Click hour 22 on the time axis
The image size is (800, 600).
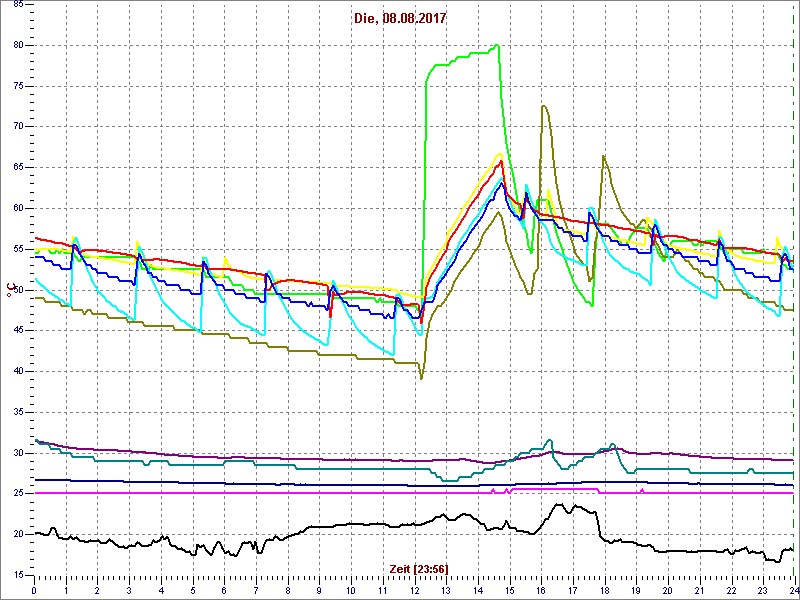click(x=731, y=590)
